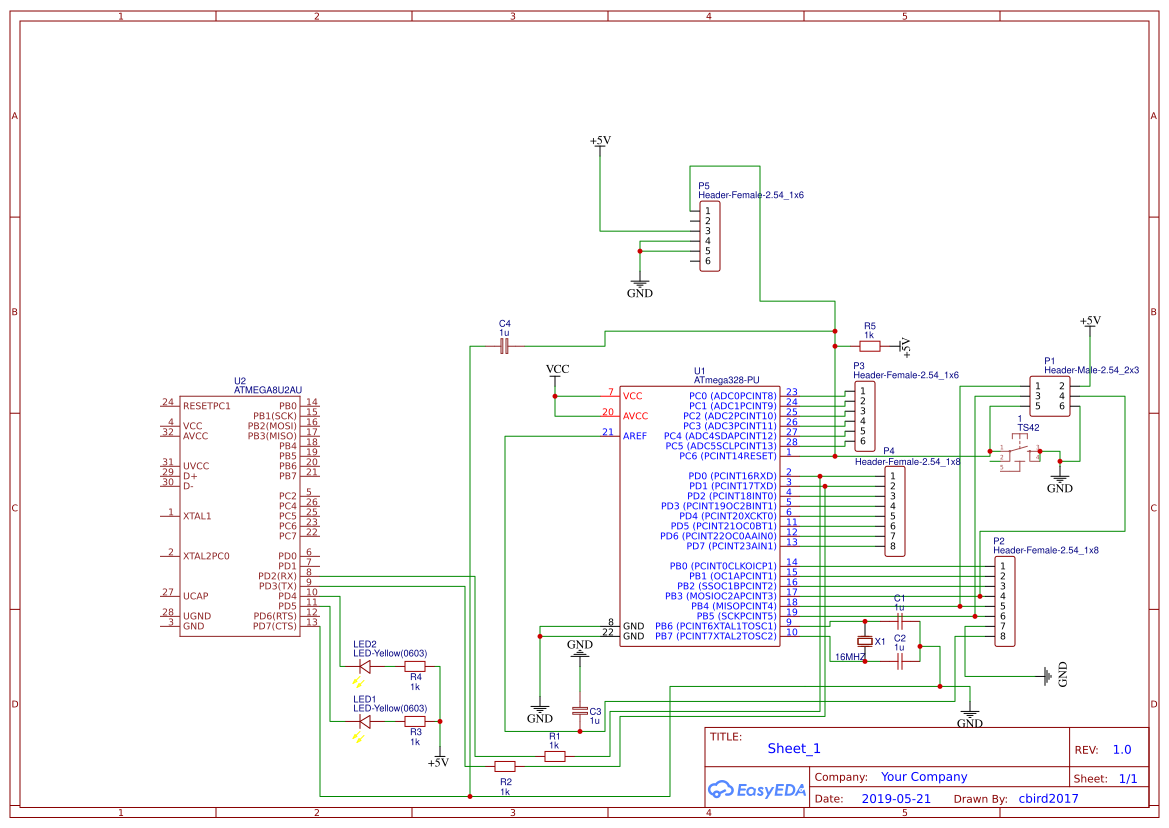The height and width of the screenshot is (828, 1169).
Task: Select capacitor C4 at the top
Action: tap(504, 344)
